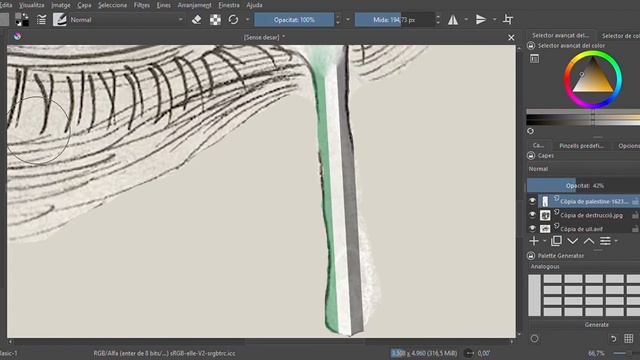
Task: Open the foreground/background color swatch icon
Action: (x=22, y=19)
